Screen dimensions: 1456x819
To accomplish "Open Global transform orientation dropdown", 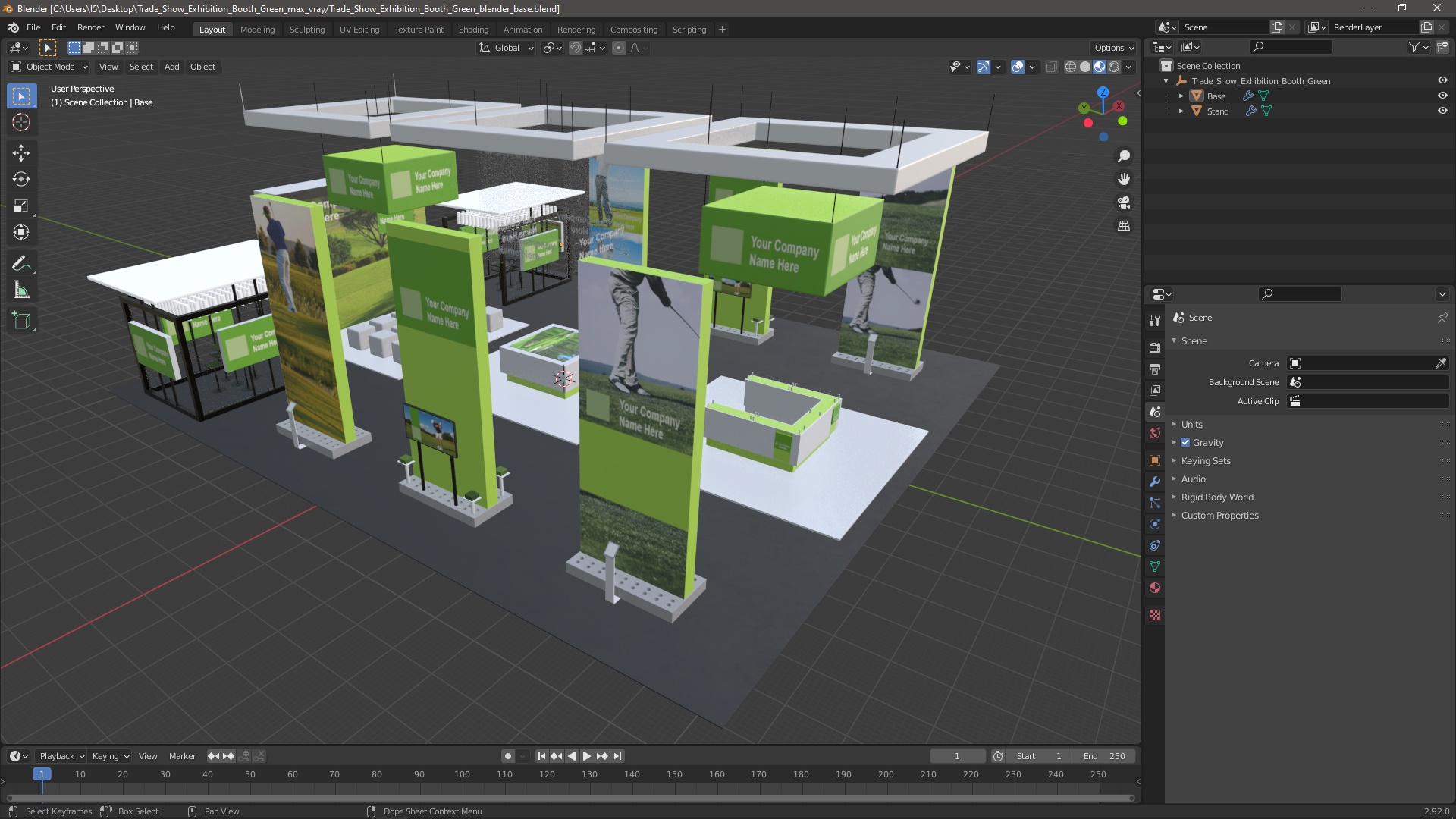I will pyautogui.click(x=507, y=48).
